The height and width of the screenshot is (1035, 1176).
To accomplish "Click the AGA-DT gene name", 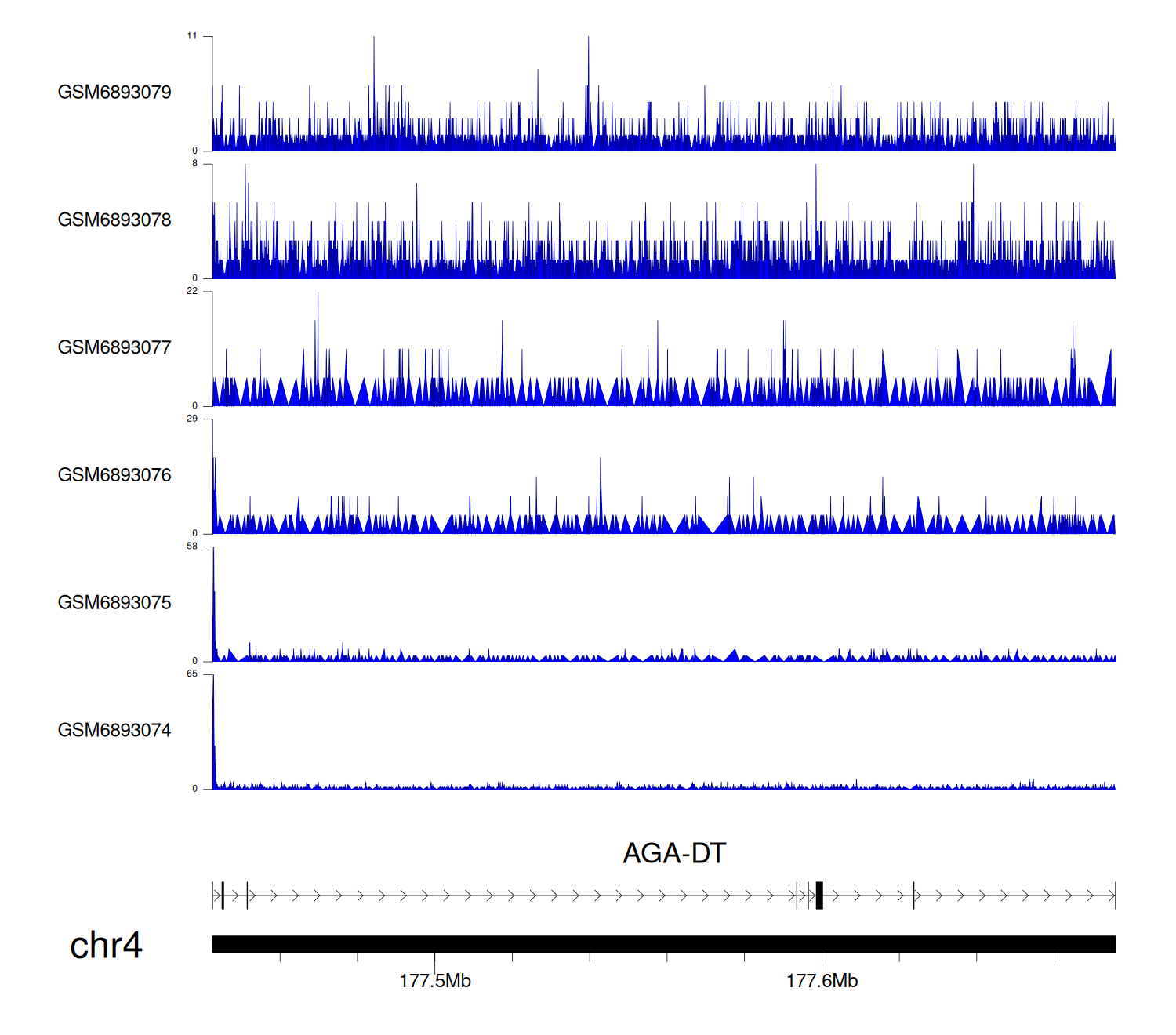I will pos(674,853).
